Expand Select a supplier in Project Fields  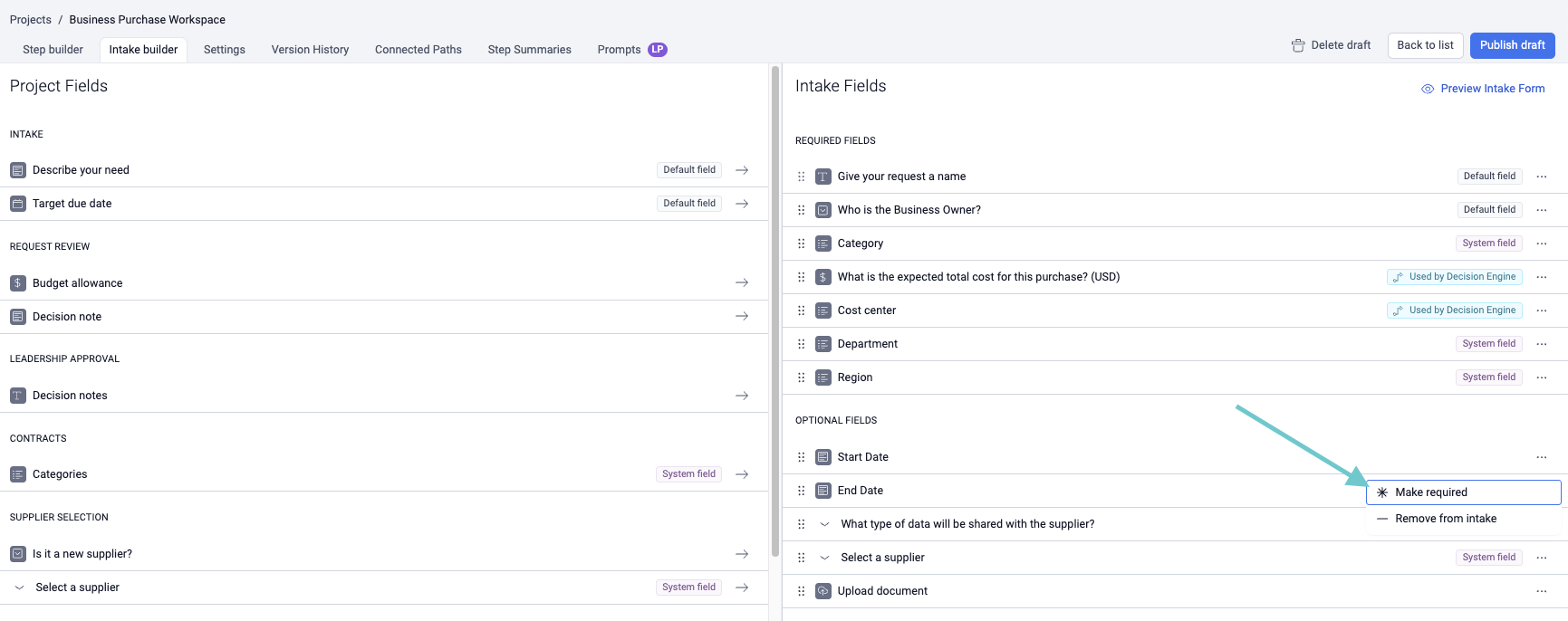click(x=19, y=588)
